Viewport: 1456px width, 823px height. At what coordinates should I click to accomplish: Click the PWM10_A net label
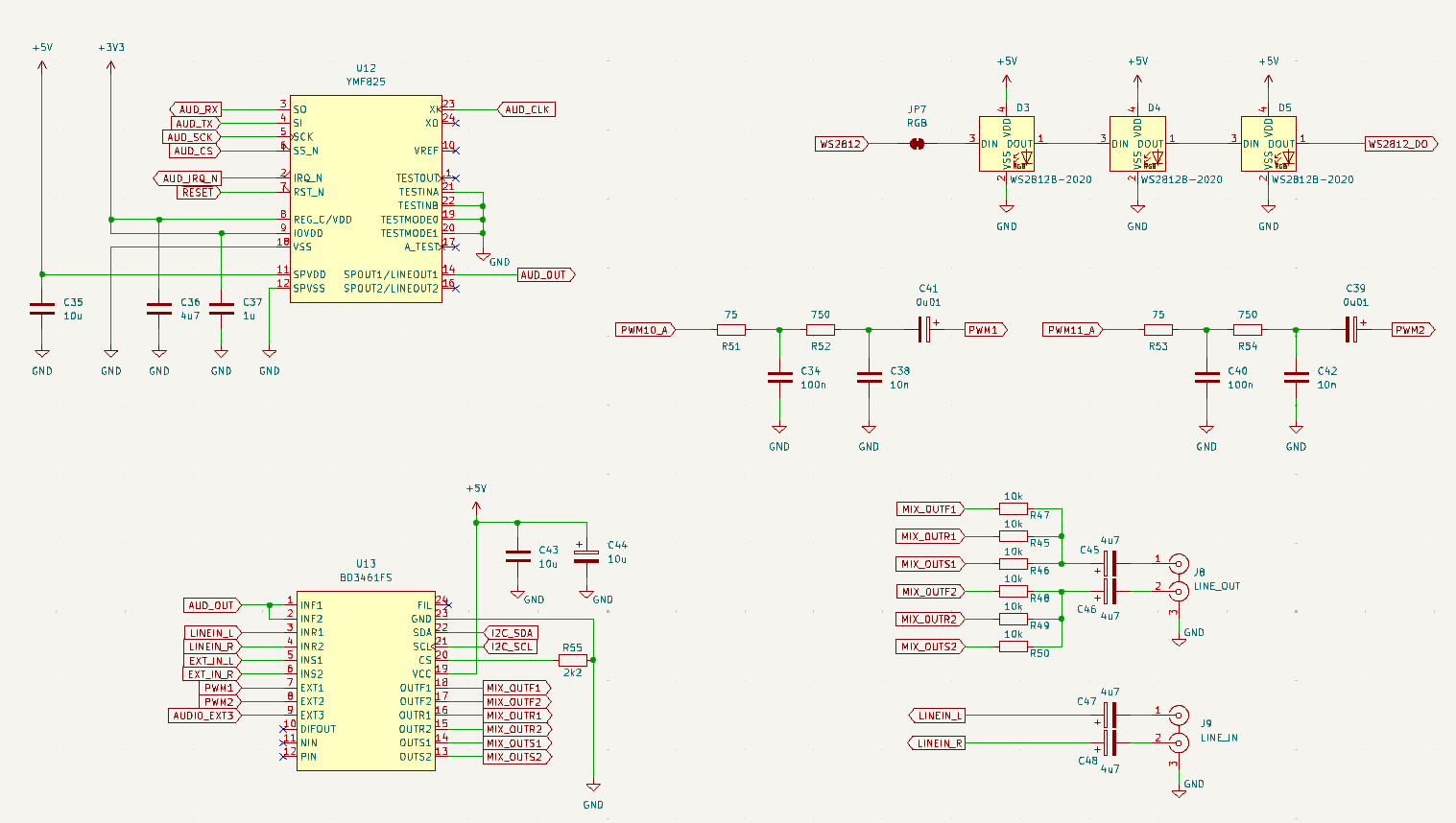646,330
